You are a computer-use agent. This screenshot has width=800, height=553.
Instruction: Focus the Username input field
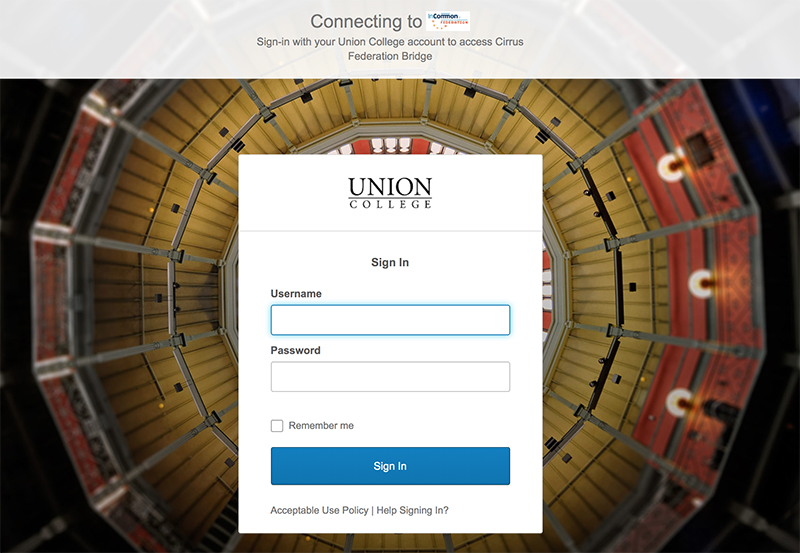pos(390,320)
